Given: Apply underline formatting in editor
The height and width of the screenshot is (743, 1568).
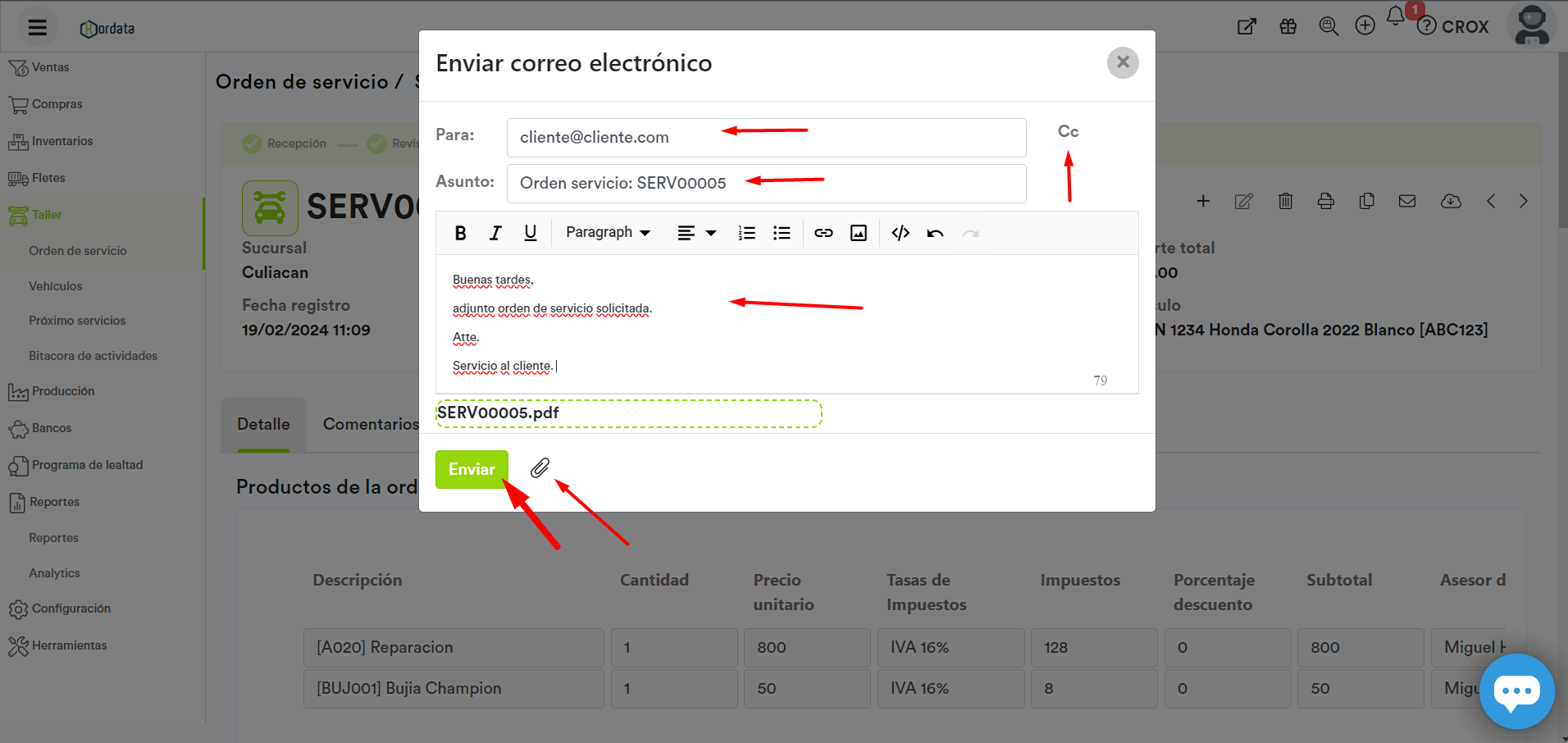Looking at the screenshot, I should click(531, 233).
